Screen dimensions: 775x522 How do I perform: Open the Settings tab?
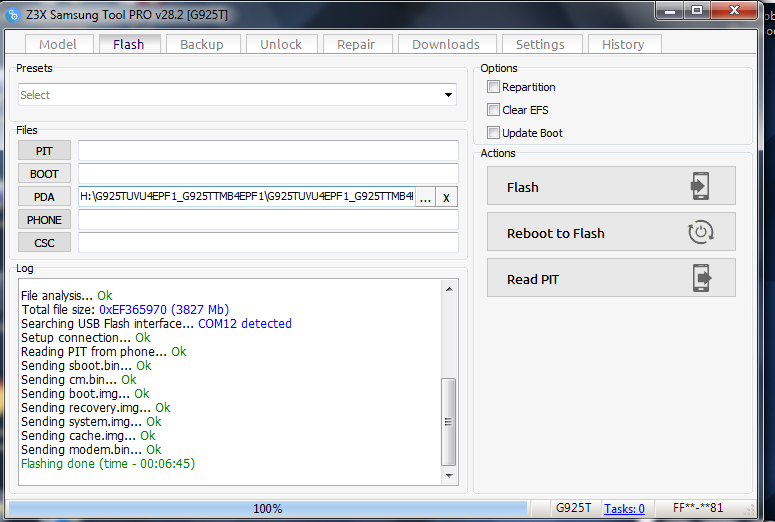542,44
